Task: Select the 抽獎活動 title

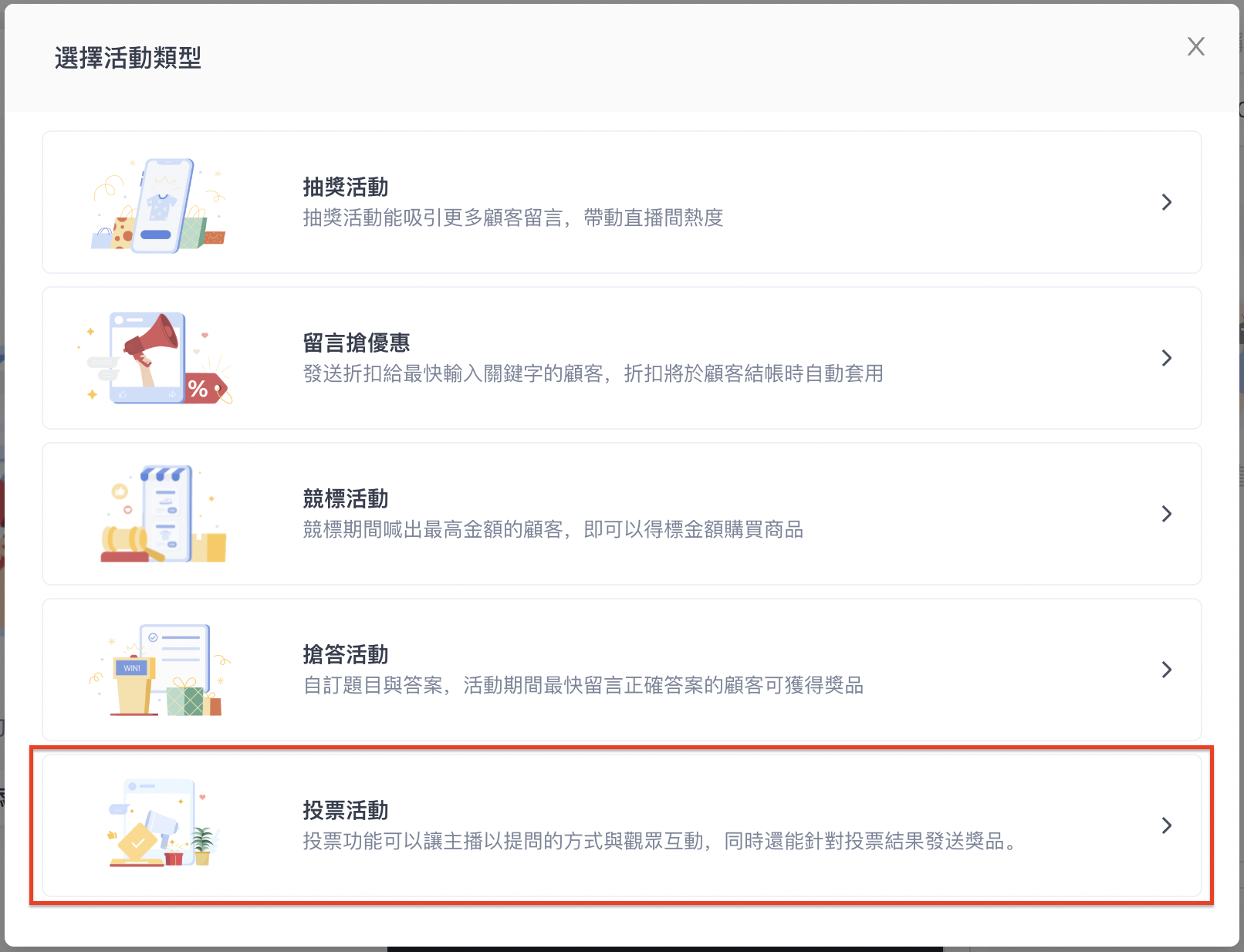Action: 346,187
